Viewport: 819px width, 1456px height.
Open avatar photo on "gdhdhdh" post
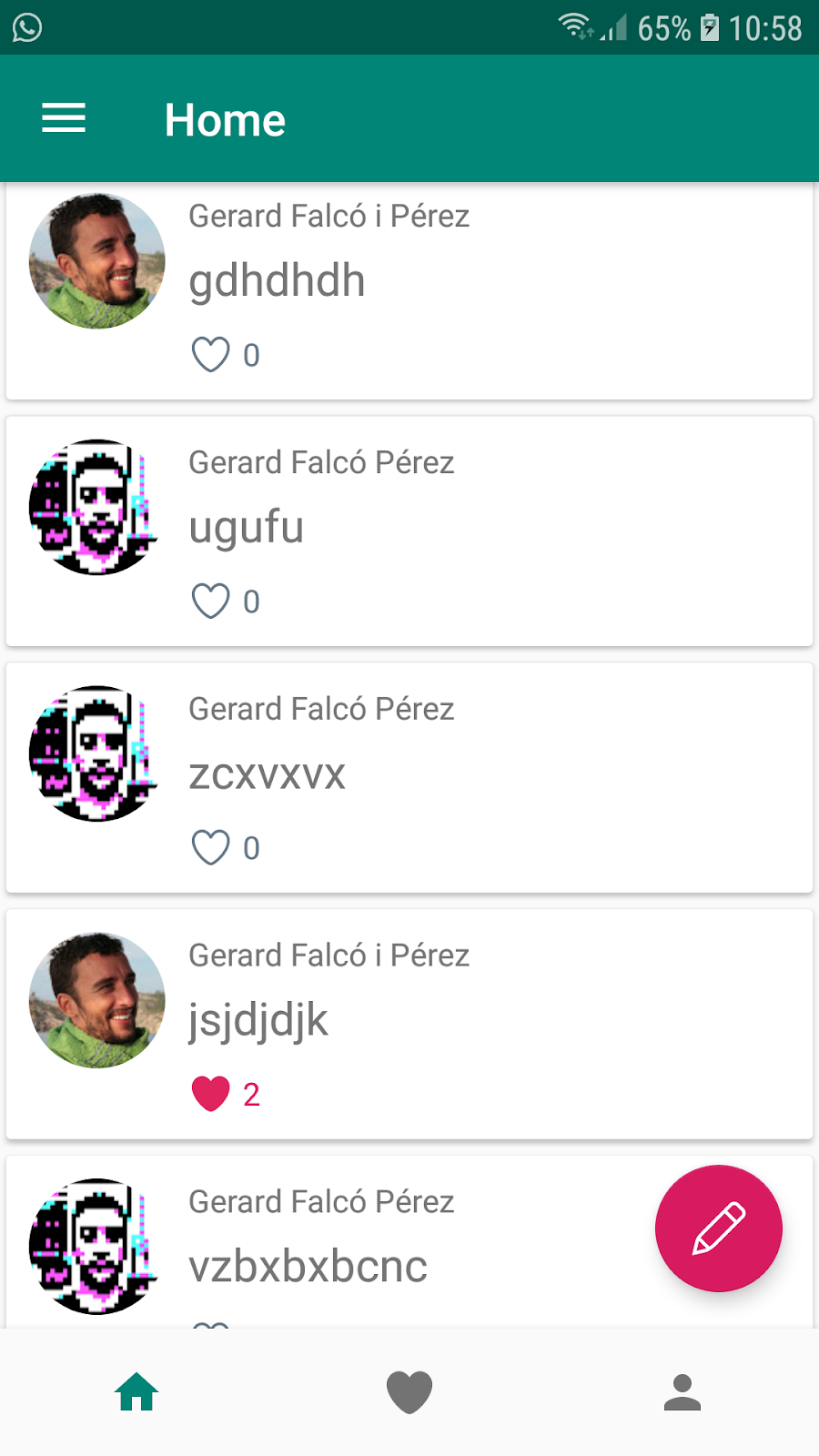tap(97, 261)
